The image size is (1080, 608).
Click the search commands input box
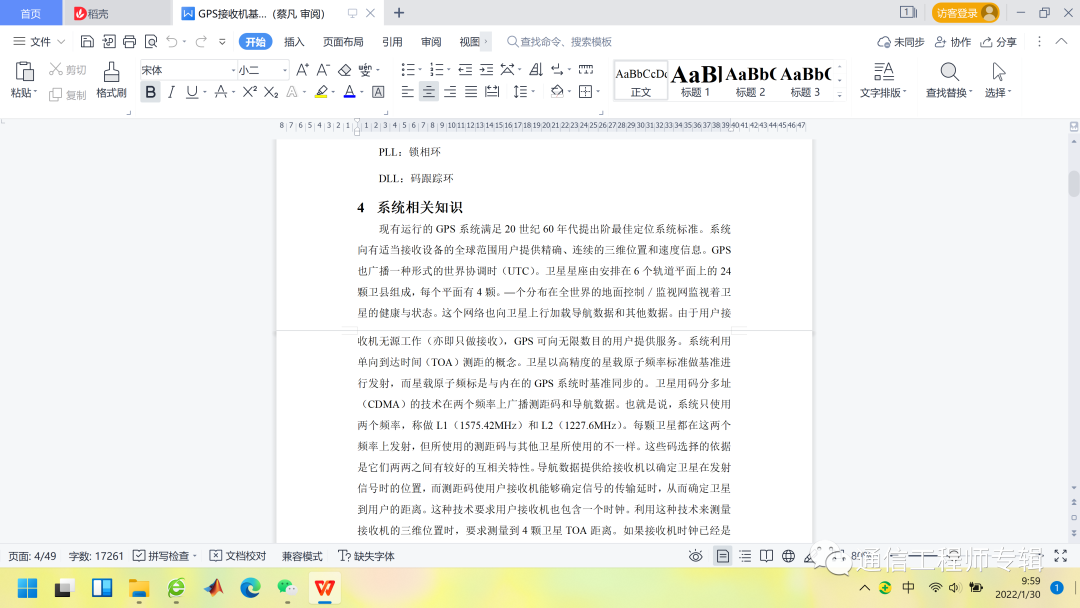click(565, 42)
